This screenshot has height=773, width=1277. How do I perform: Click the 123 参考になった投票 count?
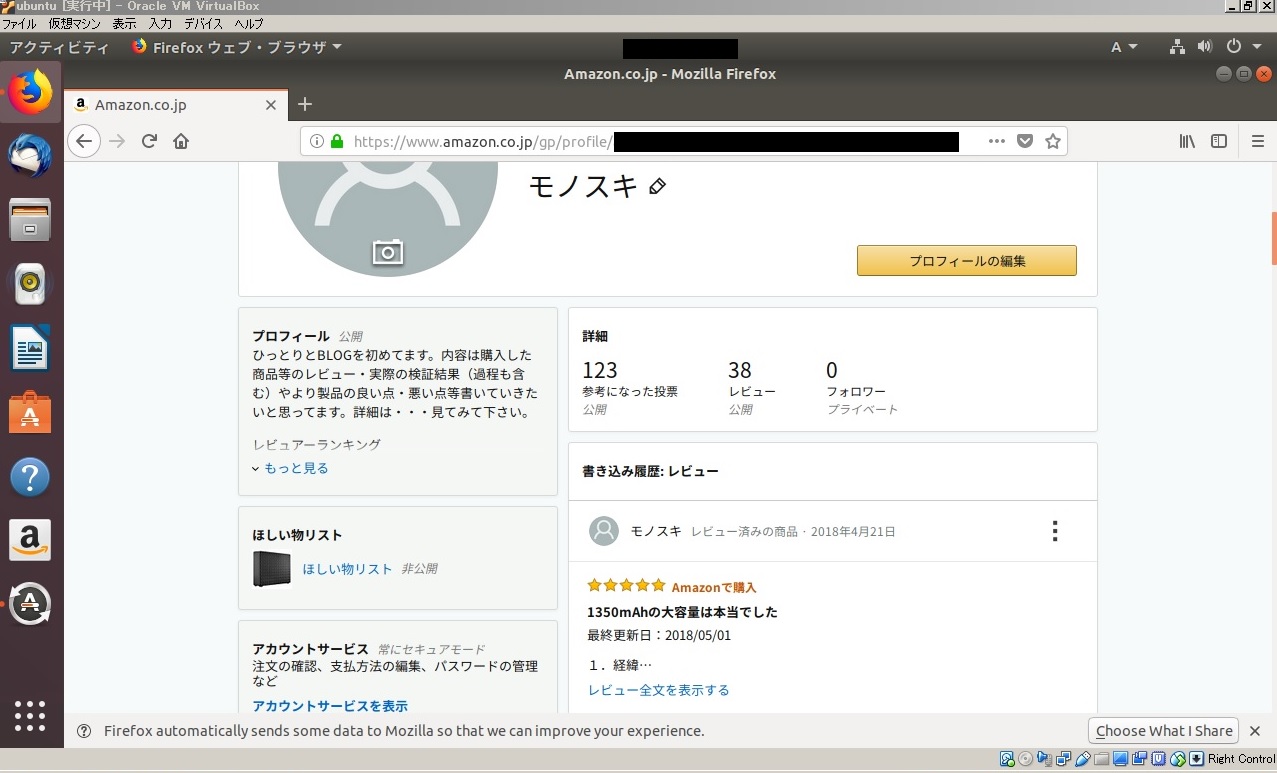pyautogui.click(x=600, y=370)
